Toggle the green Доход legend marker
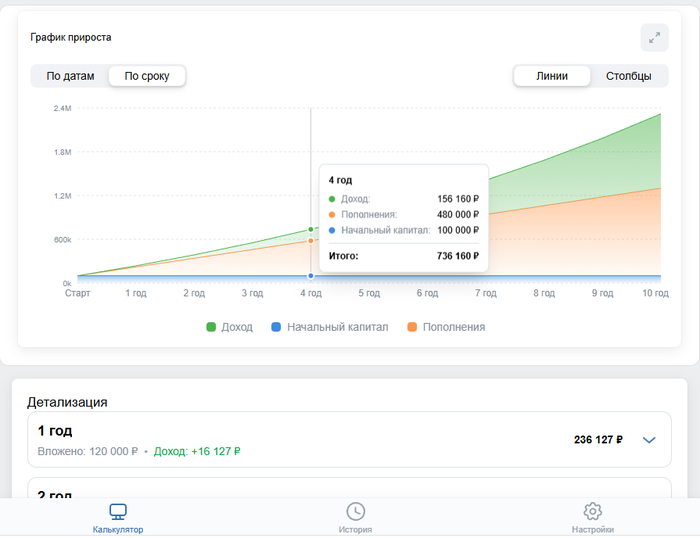This screenshot has width=700, height=538. coord(212,327)
